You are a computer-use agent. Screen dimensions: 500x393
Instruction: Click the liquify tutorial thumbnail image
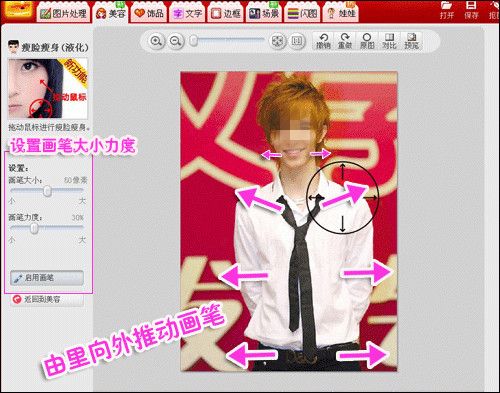tap(48, 89)
